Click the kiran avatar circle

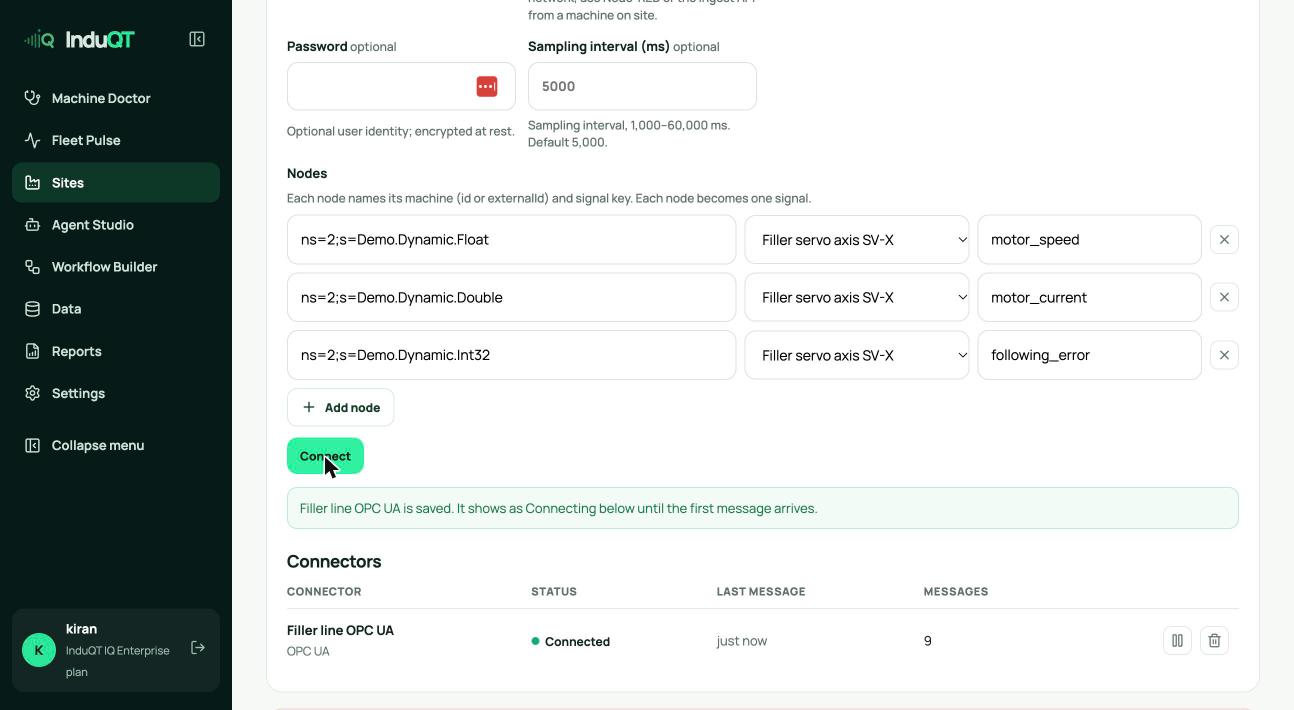pos(39,650)
